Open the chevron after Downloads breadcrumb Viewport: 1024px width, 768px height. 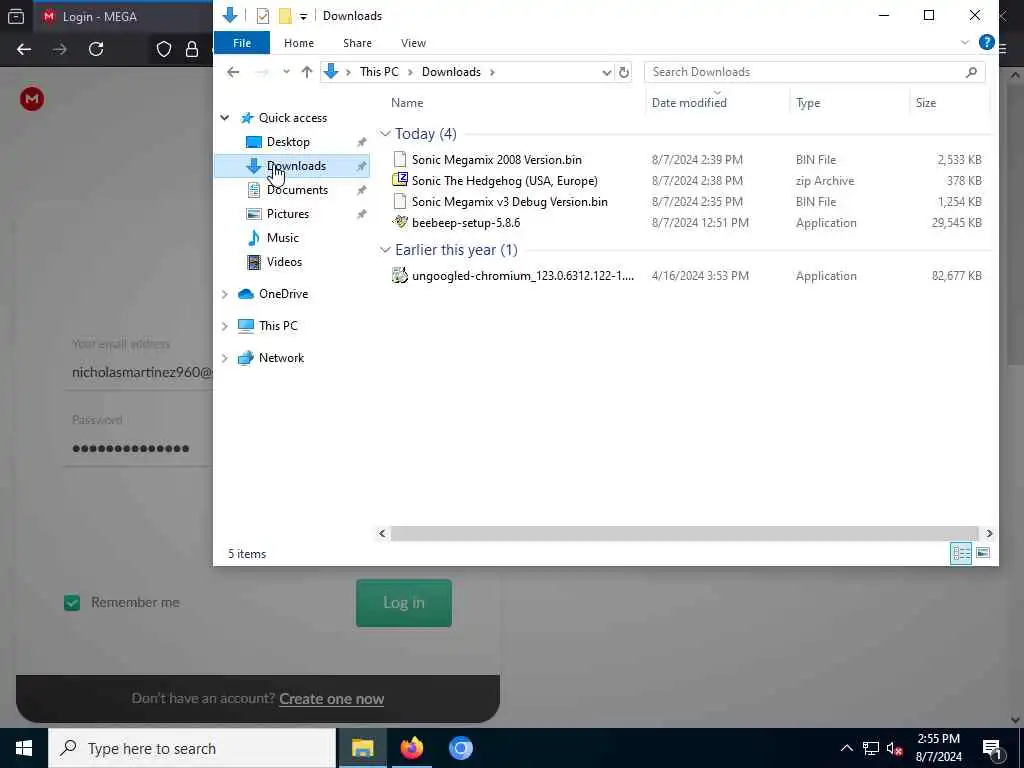click(x=492, y=72)
